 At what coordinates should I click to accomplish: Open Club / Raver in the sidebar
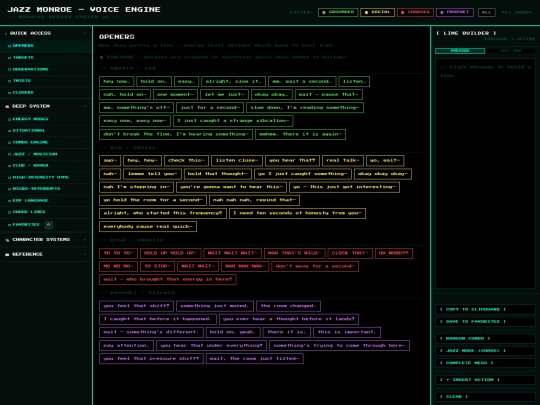click(46, 165)
